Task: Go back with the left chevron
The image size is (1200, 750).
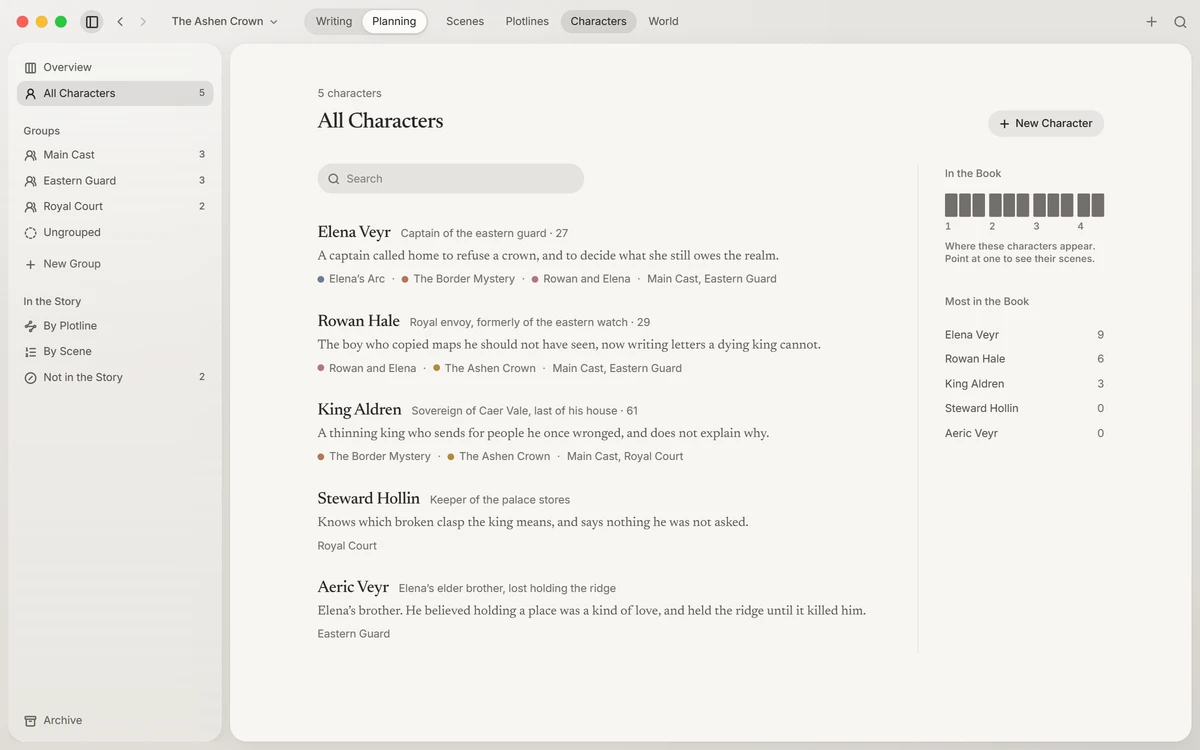Action: pos(120,21)
